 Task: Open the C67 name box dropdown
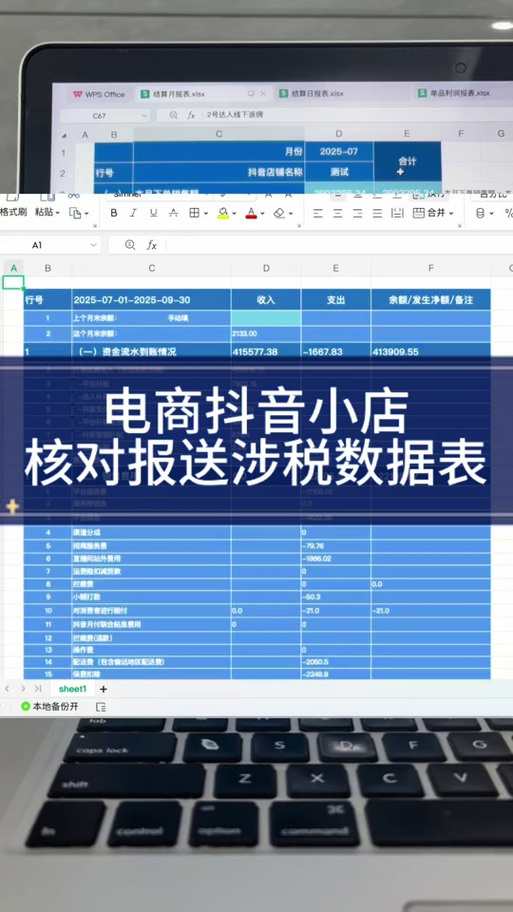[144, 116]
